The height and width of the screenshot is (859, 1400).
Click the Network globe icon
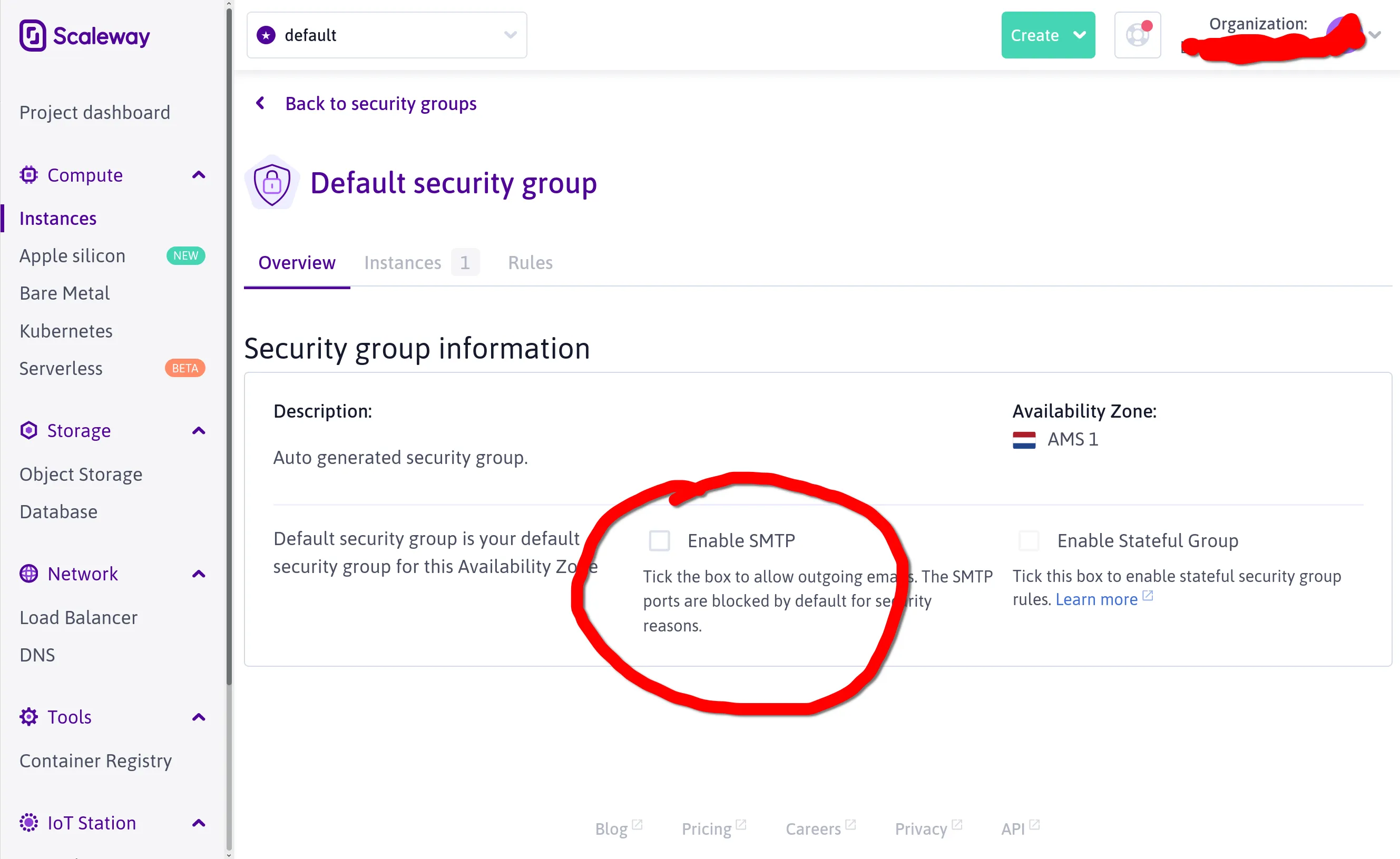28,574
